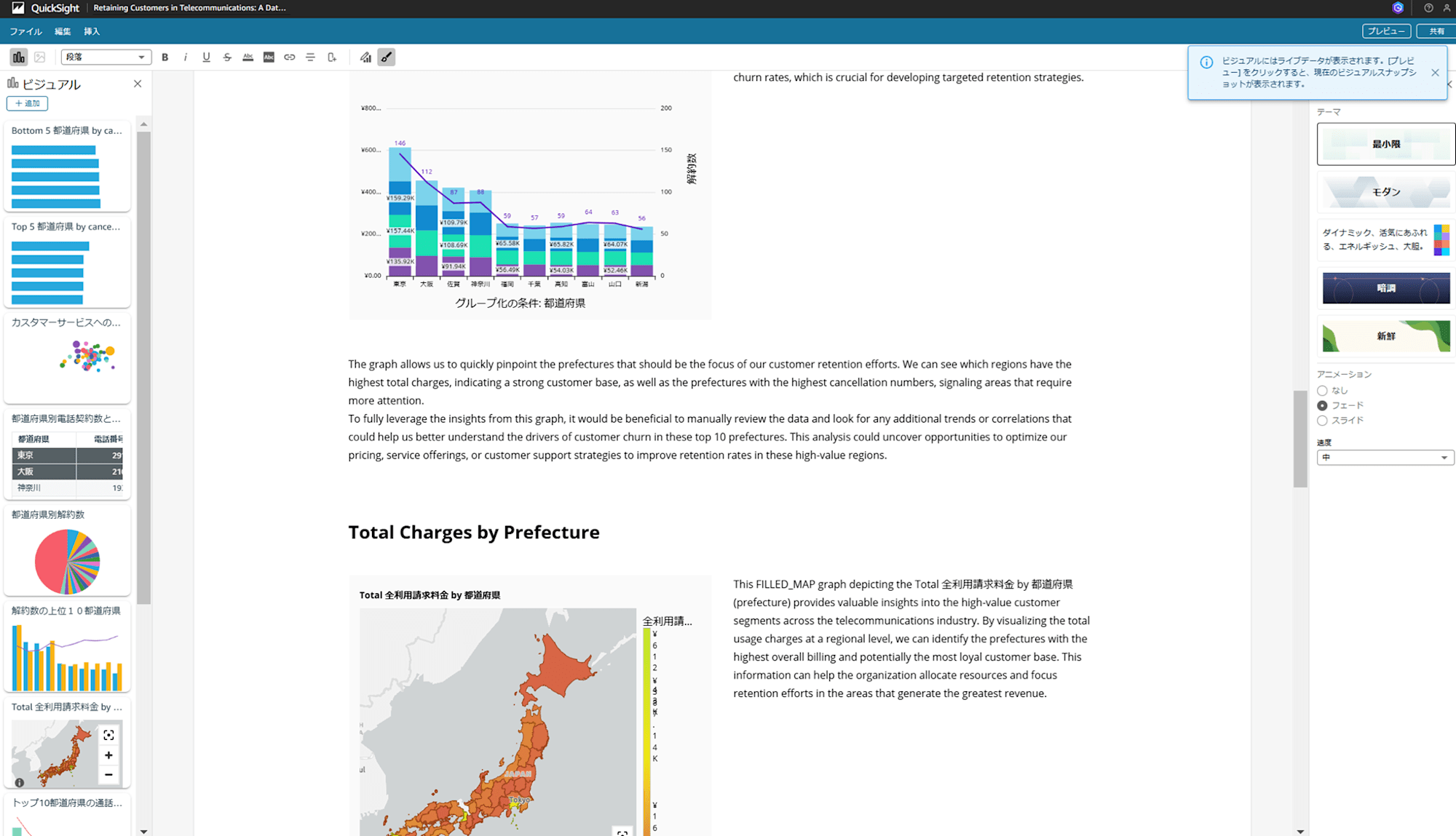Close the Visuals panel
The height and width of the screenshot is (836, 1456).
(138, 84)
